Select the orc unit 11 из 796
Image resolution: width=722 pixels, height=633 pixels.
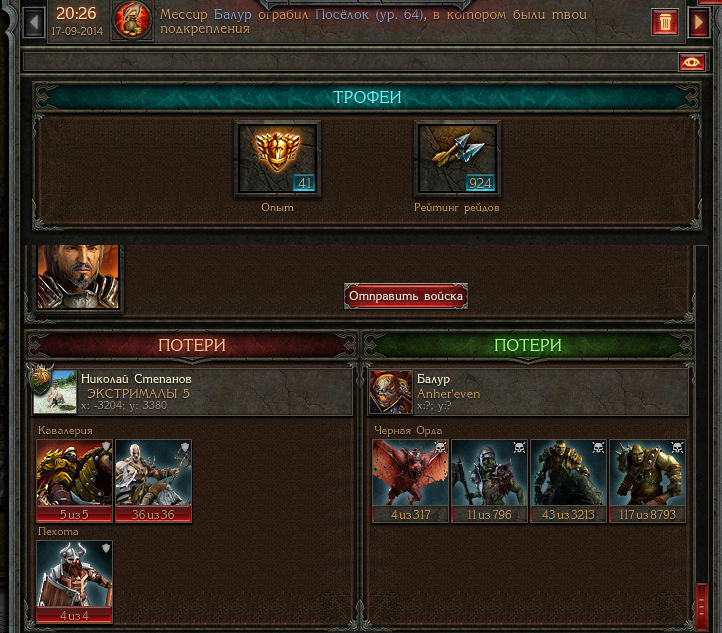click(x=489, y=481)
